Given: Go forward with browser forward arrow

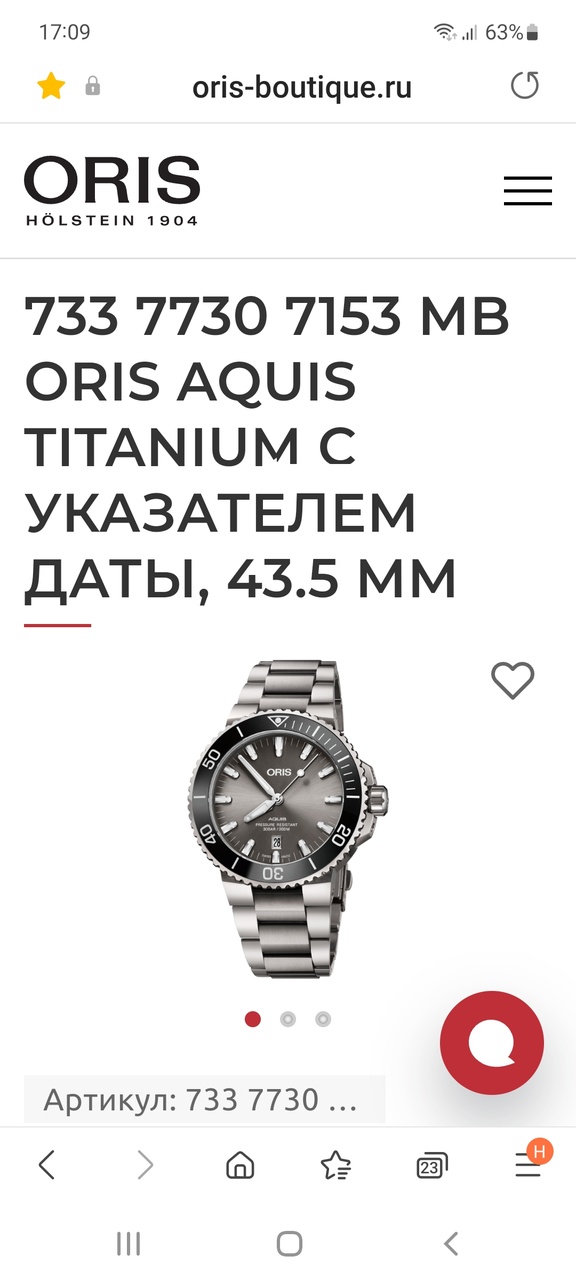Looking at the screenshot, I should point(145,1164).
